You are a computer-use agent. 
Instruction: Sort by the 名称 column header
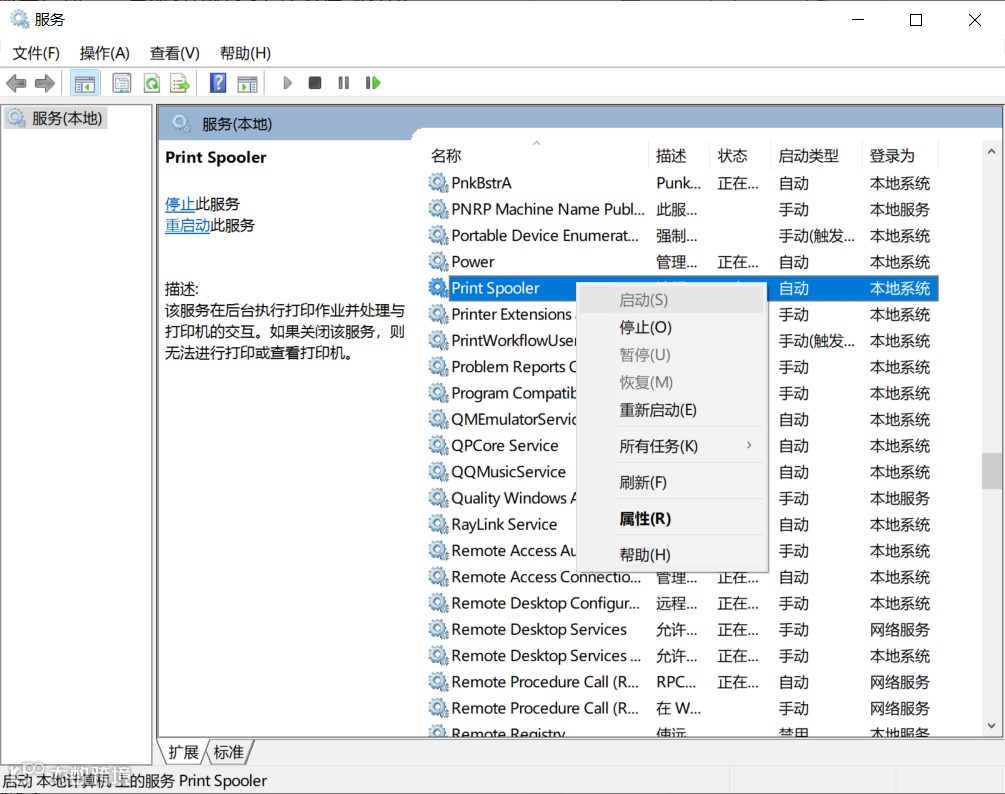pyautogui.click(x=537, y=156)
